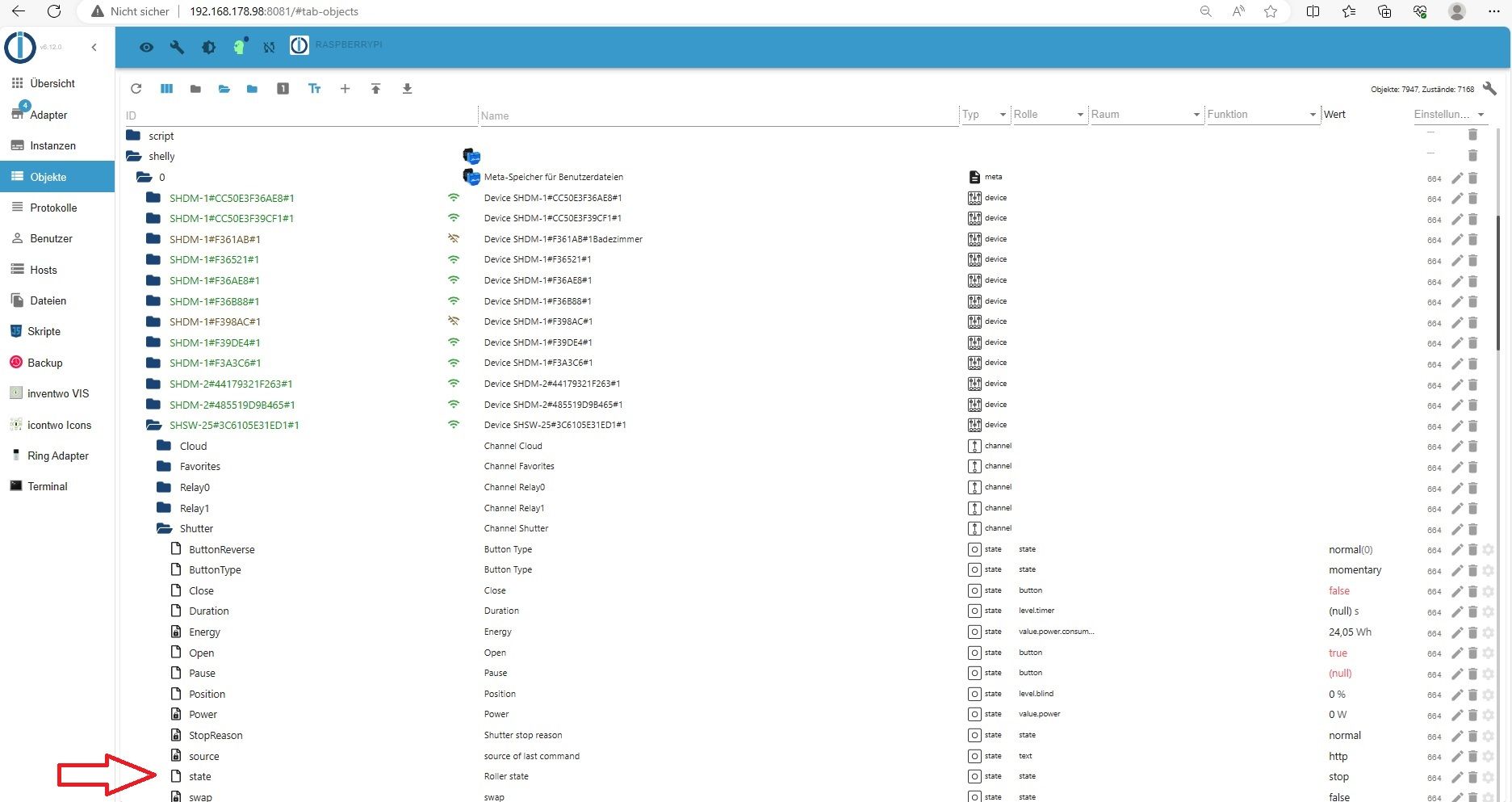Toggle the text mode (Tt) icon

click(315, 89)
